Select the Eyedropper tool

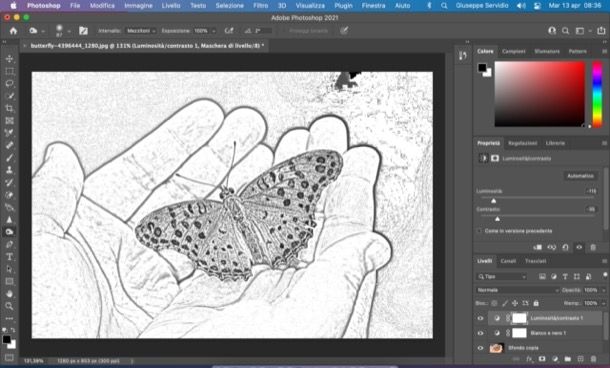pyautogui.click(x=9, y=133)
